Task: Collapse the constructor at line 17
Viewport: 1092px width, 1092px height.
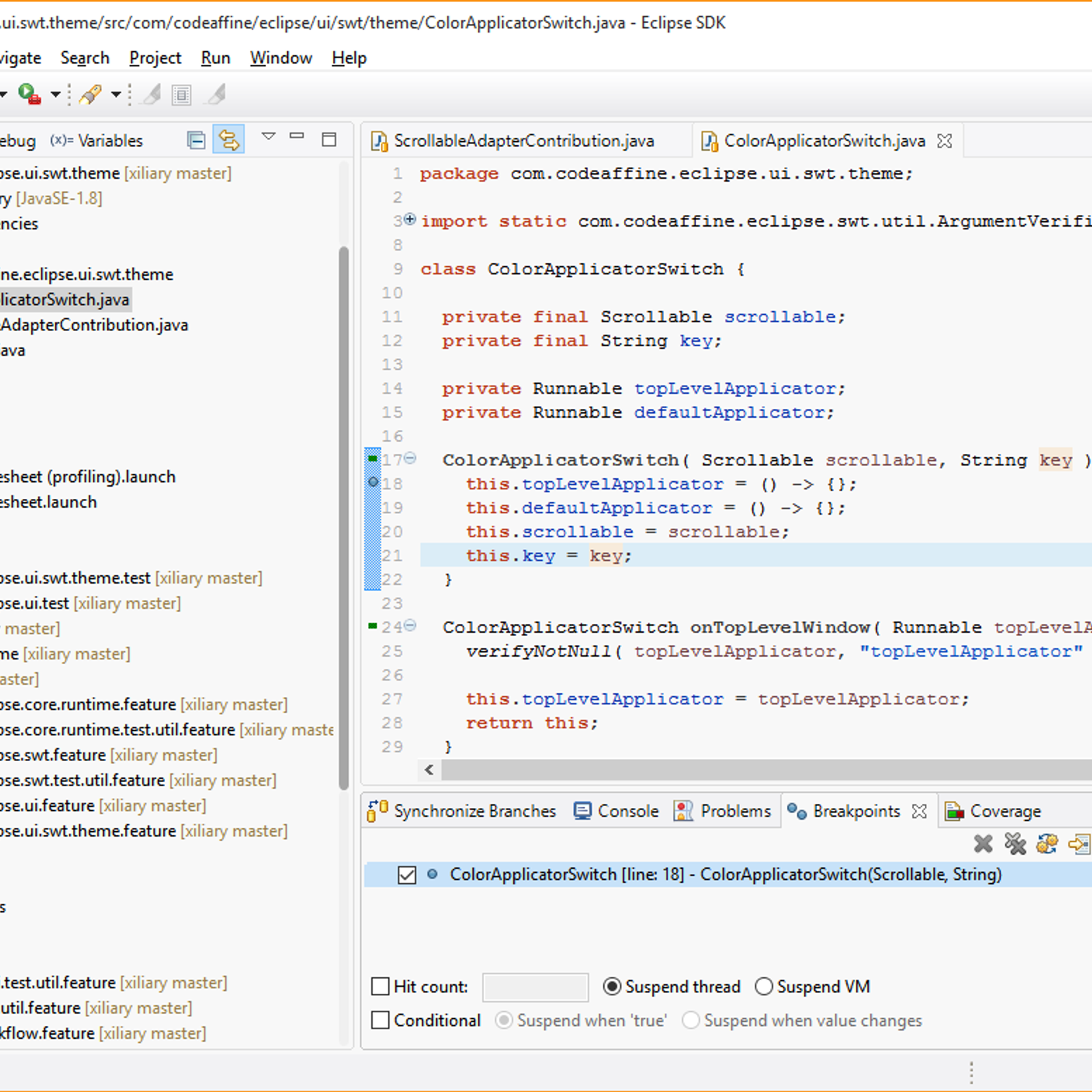Action: (x=409, y=458)
